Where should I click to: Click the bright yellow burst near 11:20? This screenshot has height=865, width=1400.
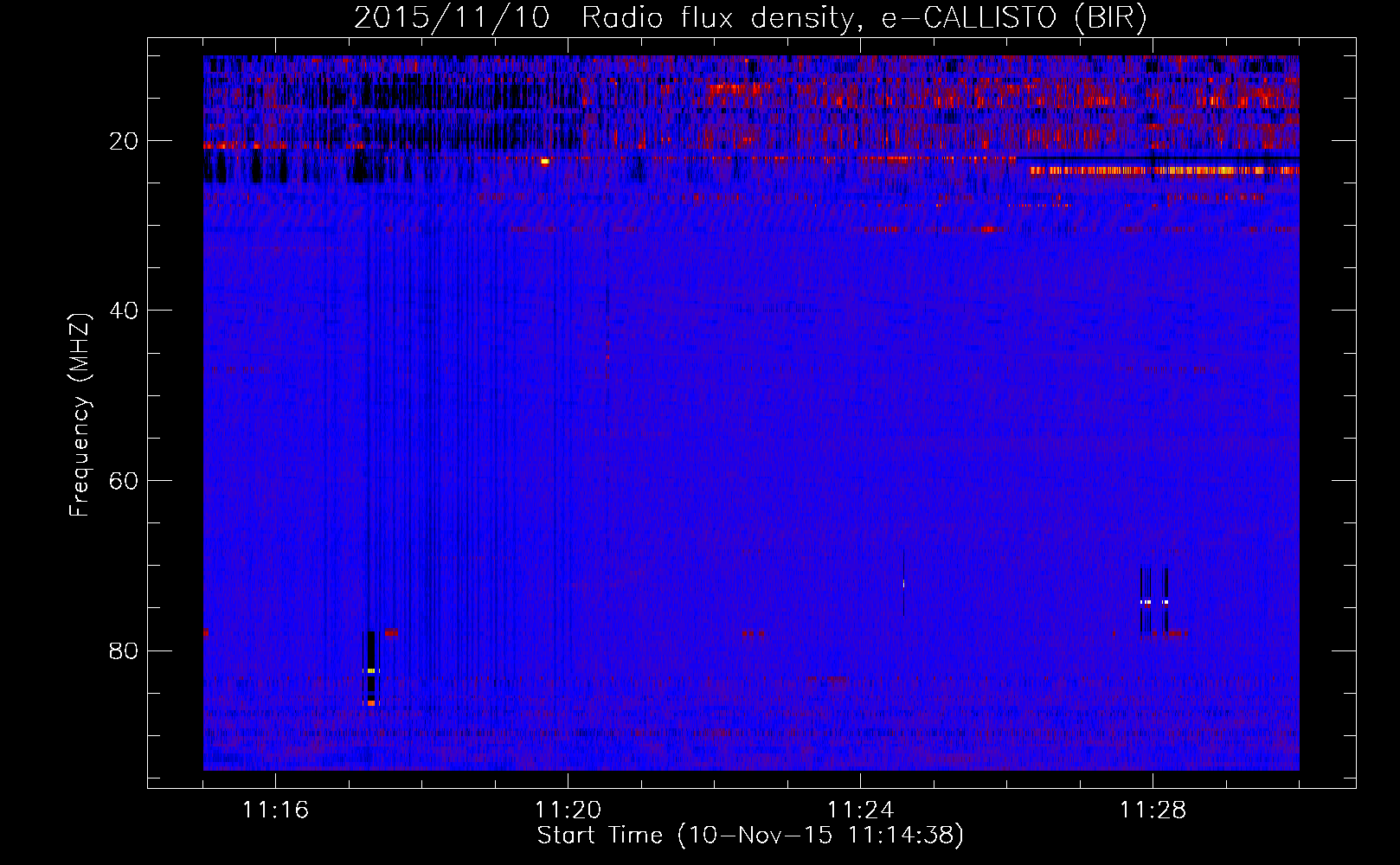545,161
